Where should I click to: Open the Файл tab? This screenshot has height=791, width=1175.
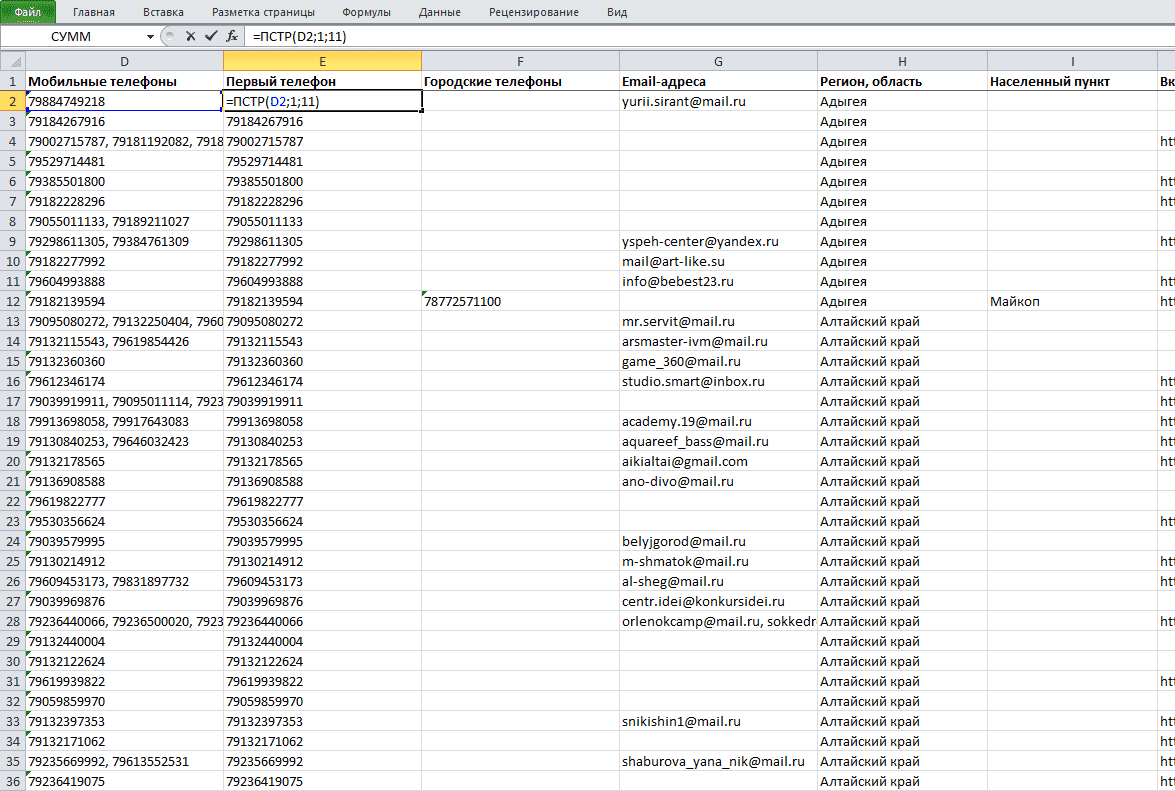pos(28,12)
